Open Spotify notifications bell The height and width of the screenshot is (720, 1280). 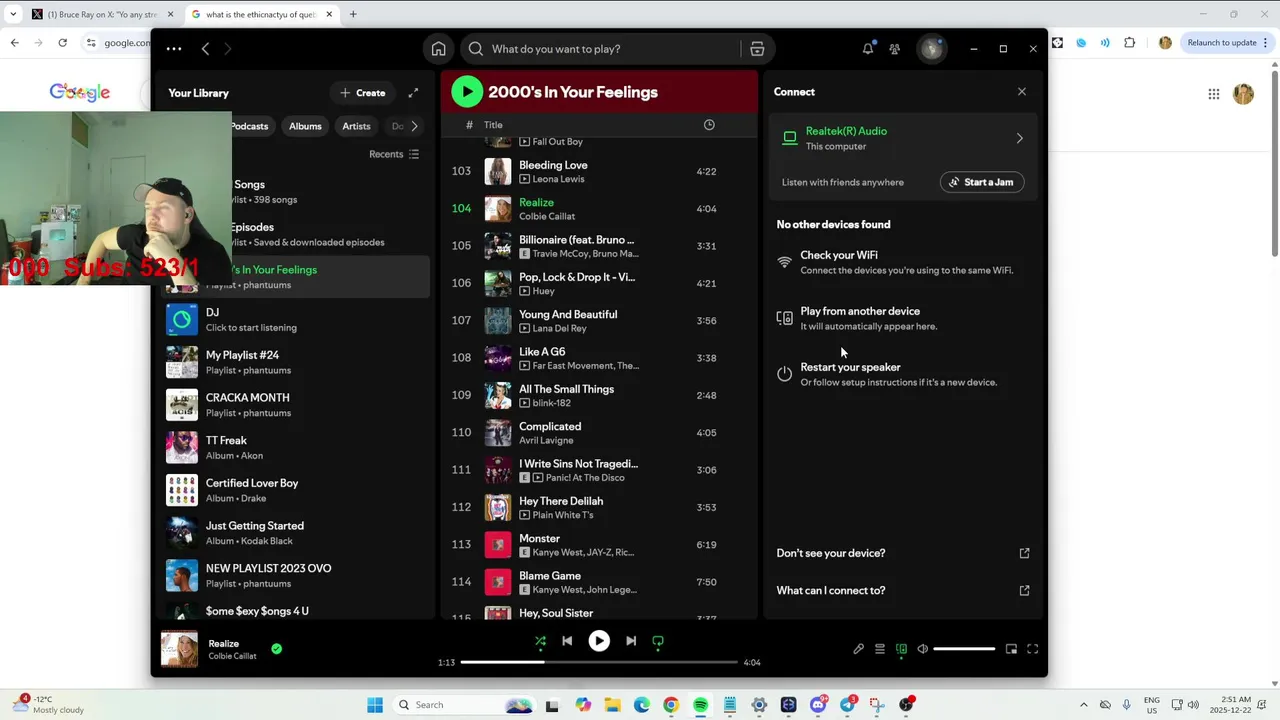click(868, 49)
